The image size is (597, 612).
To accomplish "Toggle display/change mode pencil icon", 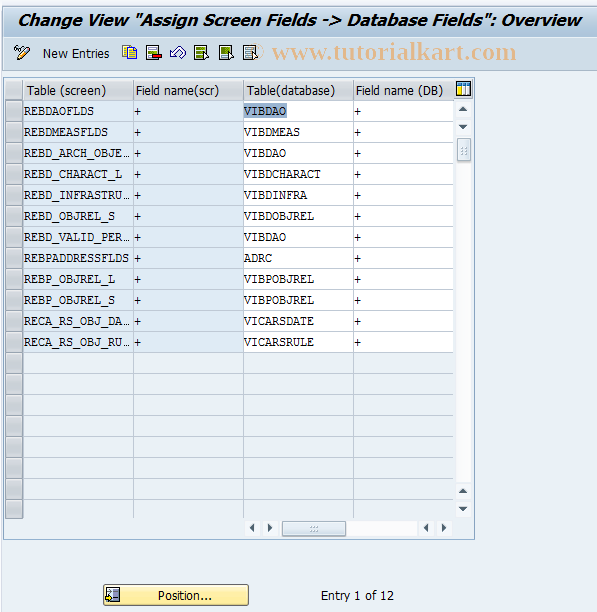I will click(21, 53).
